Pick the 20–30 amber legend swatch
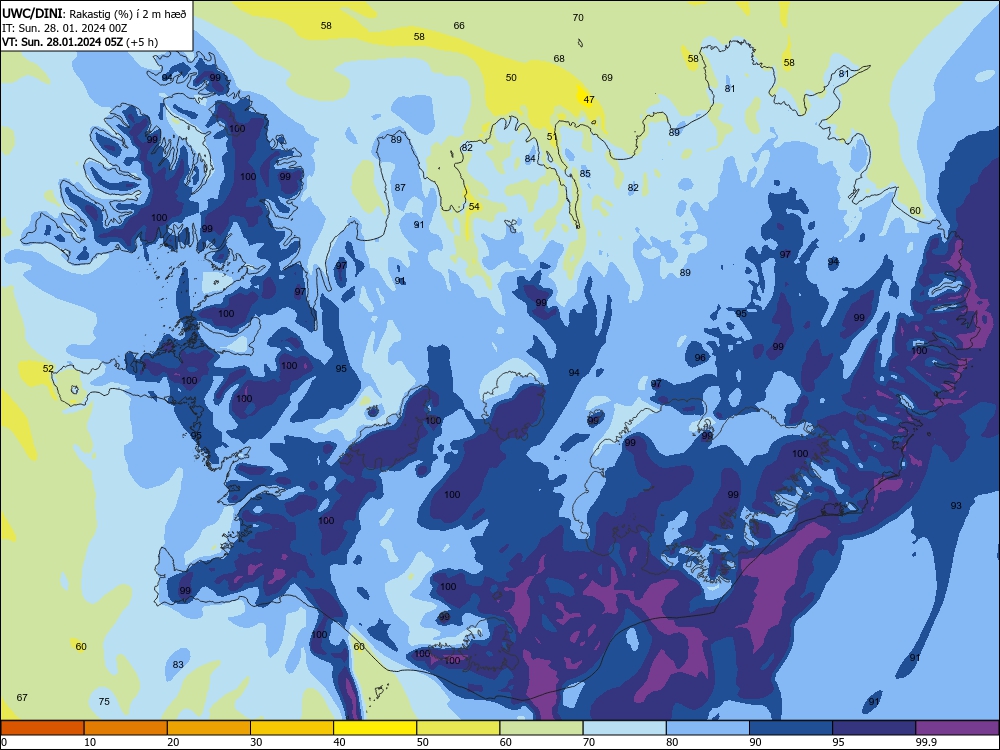Image resolution: width=1000 pixels, height=750 pixels. coord(209,728)
